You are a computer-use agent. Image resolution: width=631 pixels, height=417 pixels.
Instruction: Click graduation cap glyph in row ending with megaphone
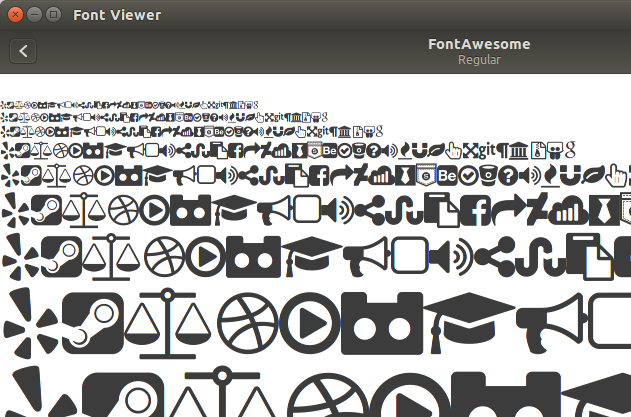point(469,323)
